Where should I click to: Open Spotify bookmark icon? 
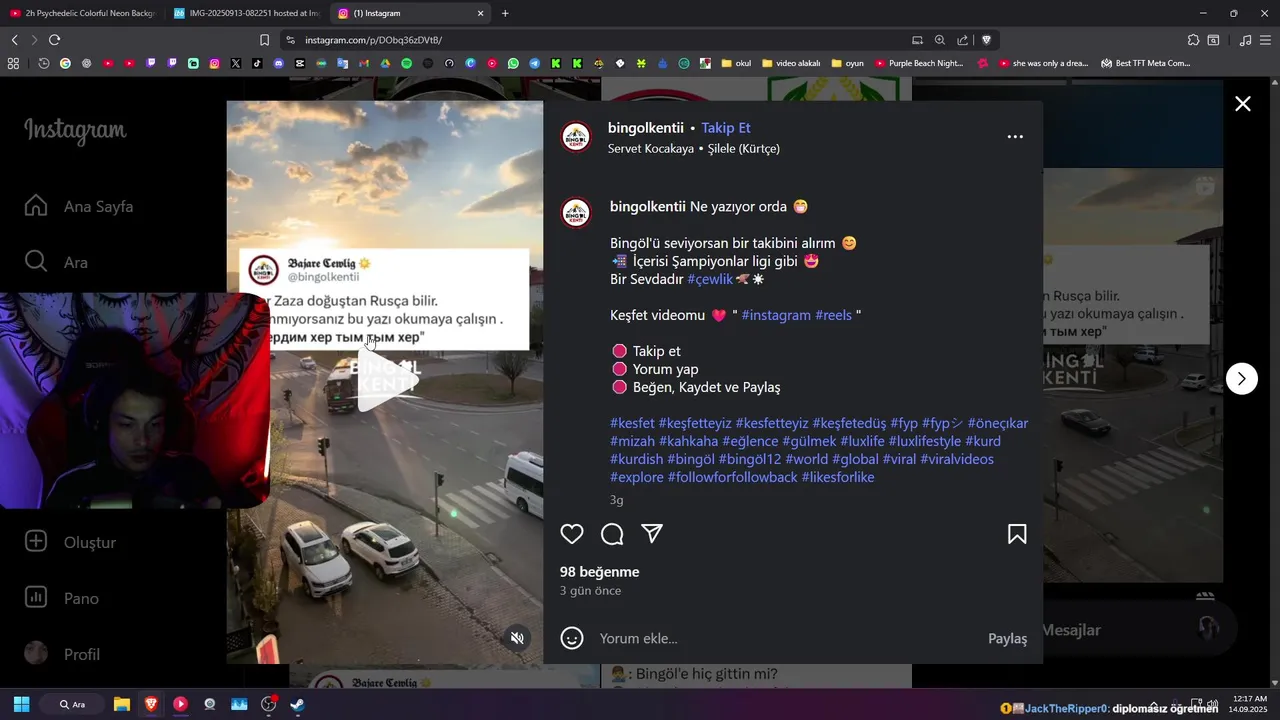pos(406,63)
